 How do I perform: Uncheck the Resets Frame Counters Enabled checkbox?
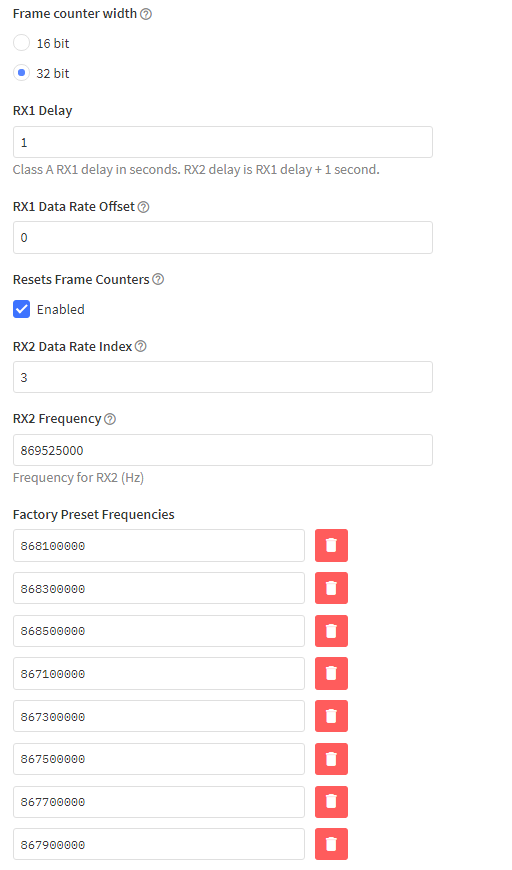[22, 309]
